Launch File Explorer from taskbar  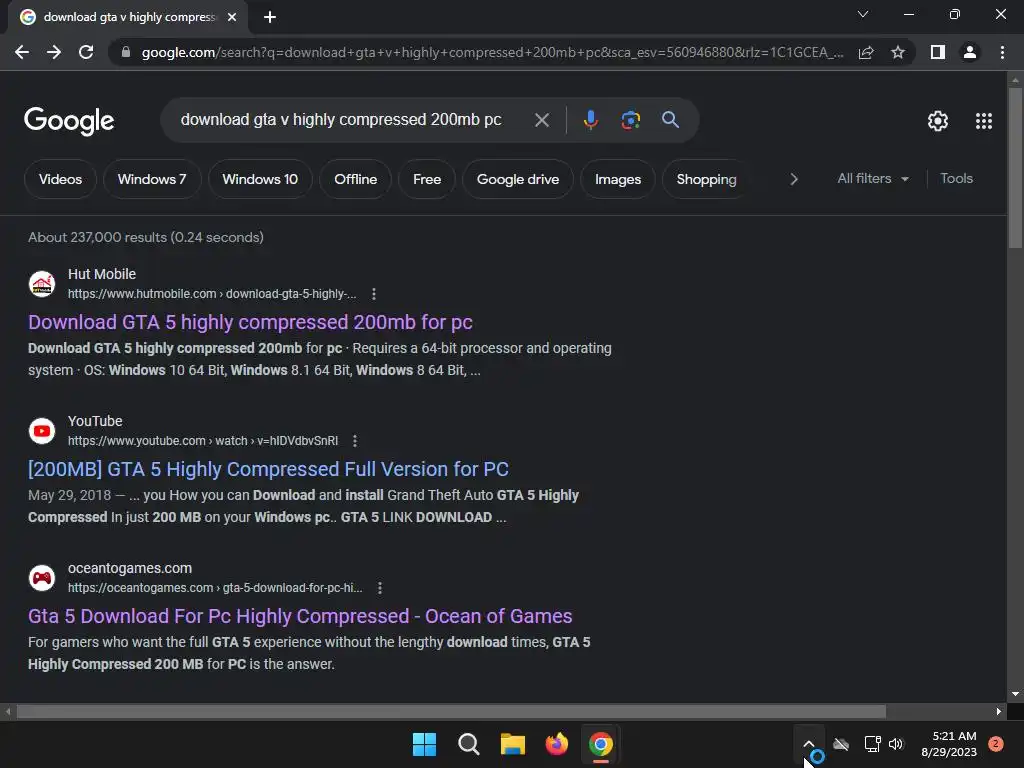coord(513,744)
